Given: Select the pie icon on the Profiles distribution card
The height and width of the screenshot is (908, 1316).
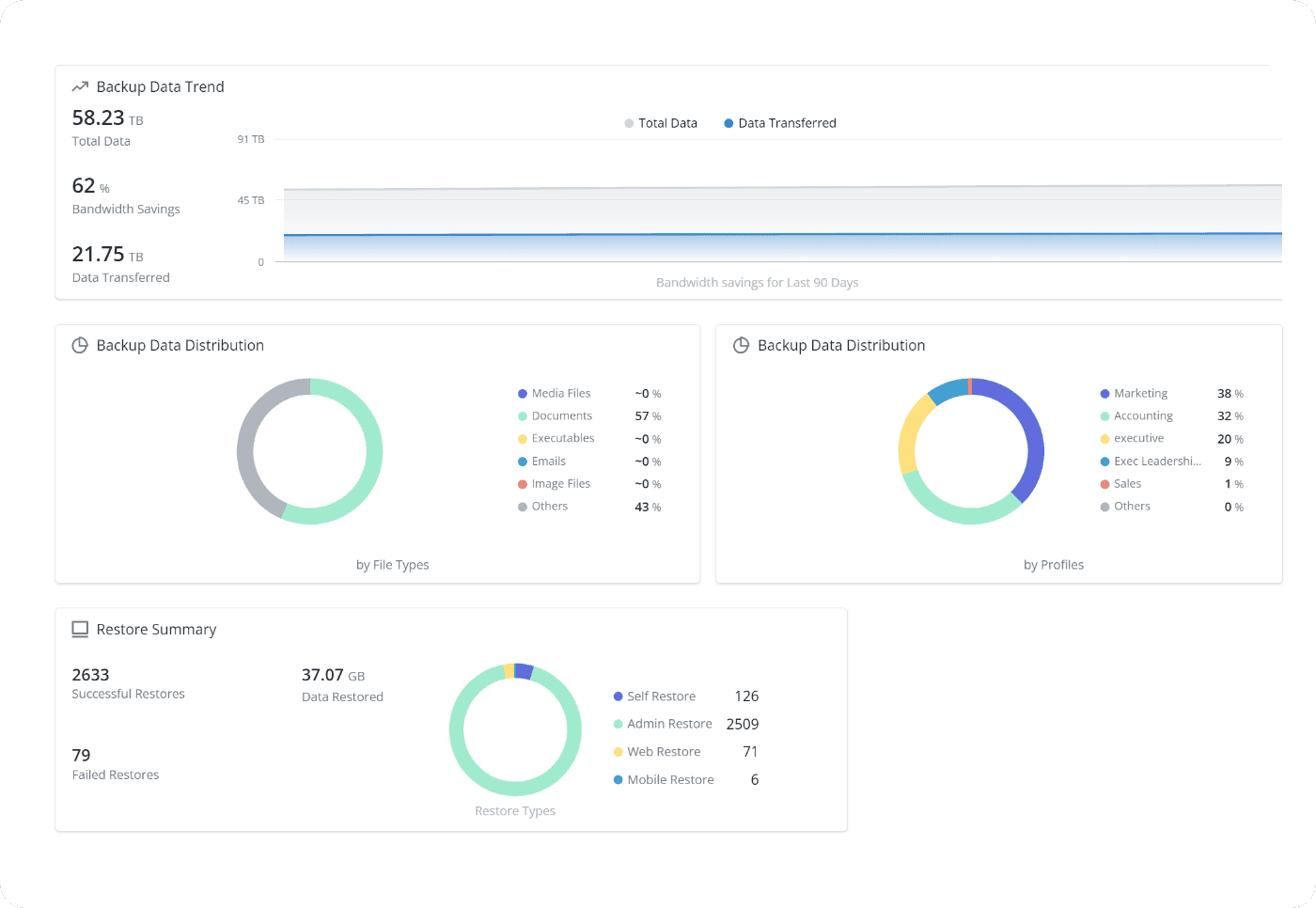Looking at the screenshot, I should click(742, 345).
